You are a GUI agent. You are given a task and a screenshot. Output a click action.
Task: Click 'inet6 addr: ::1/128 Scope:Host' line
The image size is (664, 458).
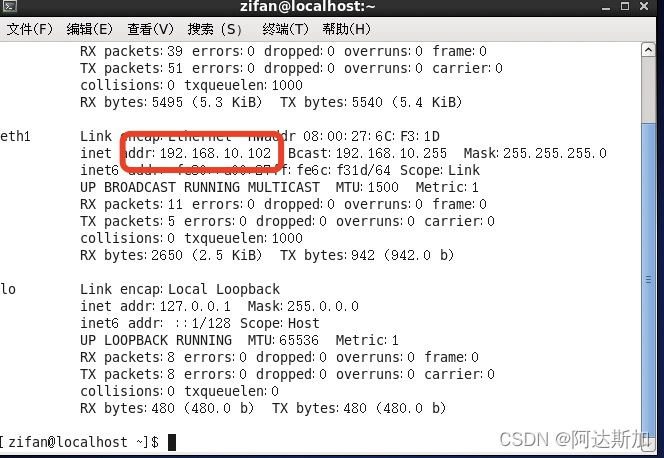(199, 323)
